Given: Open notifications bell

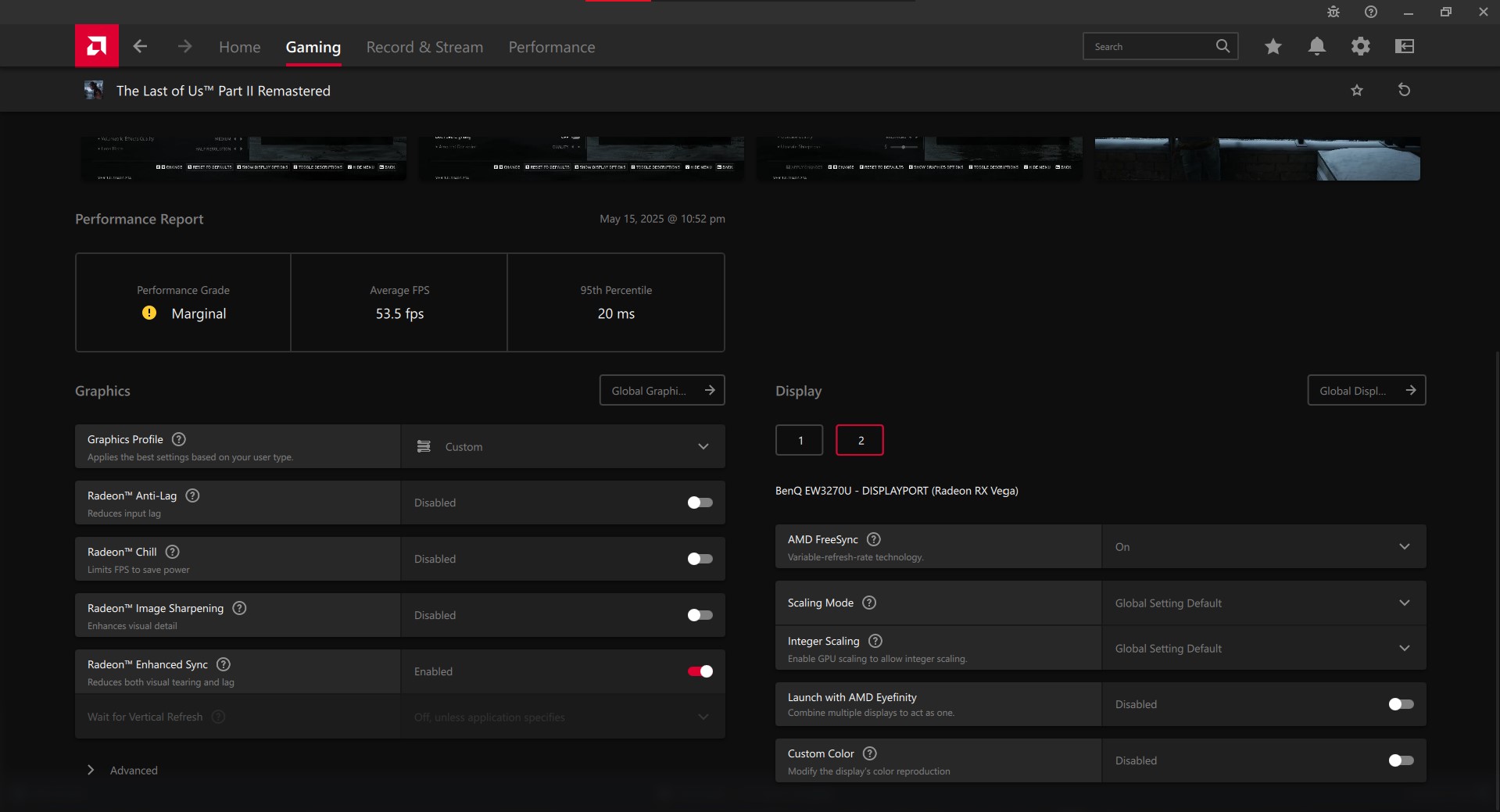Looking at the screenshot, I should click(x=1317, y=46).
